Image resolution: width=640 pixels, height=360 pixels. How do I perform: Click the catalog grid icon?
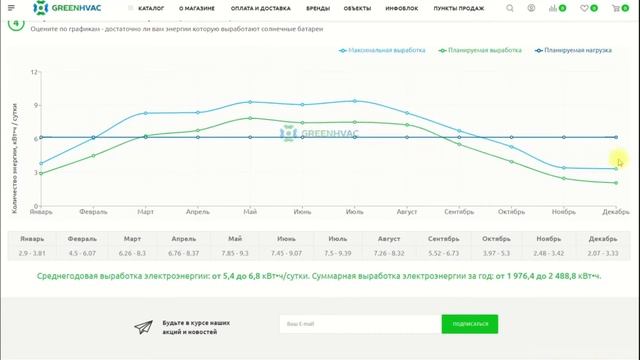(131, 8)
